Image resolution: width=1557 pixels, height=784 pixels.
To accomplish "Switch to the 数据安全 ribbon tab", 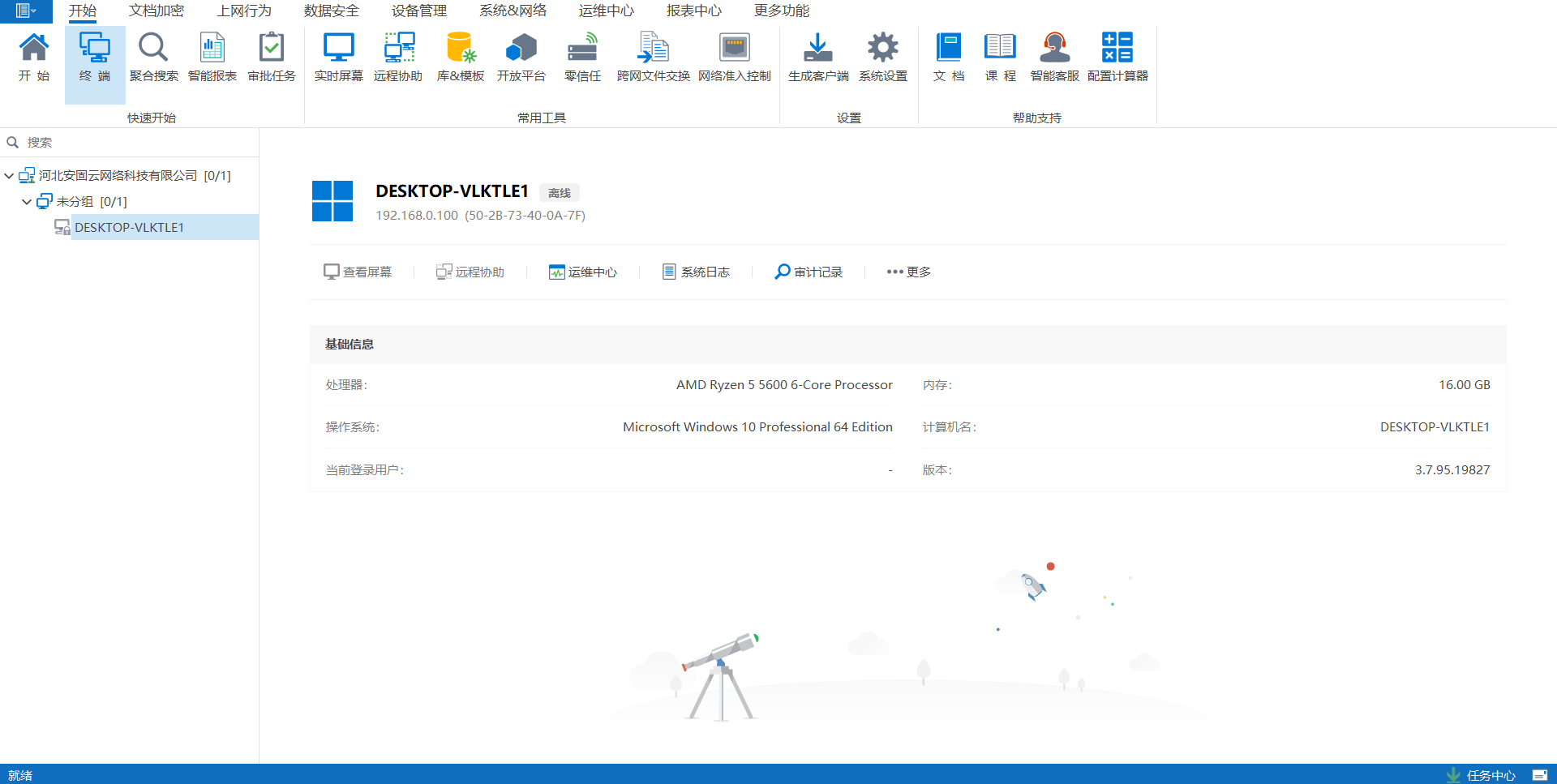I will pos(332,11).
